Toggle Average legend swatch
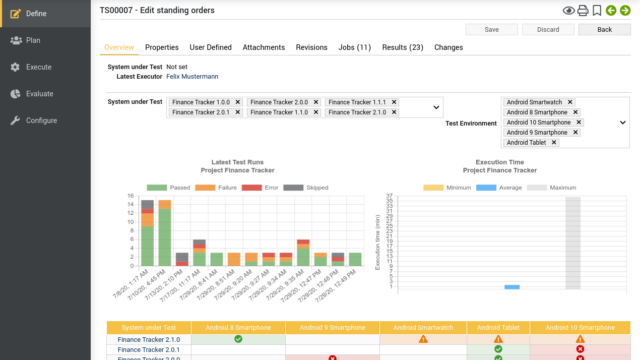The width and height of the screenshot is (640, 360). 486,188
